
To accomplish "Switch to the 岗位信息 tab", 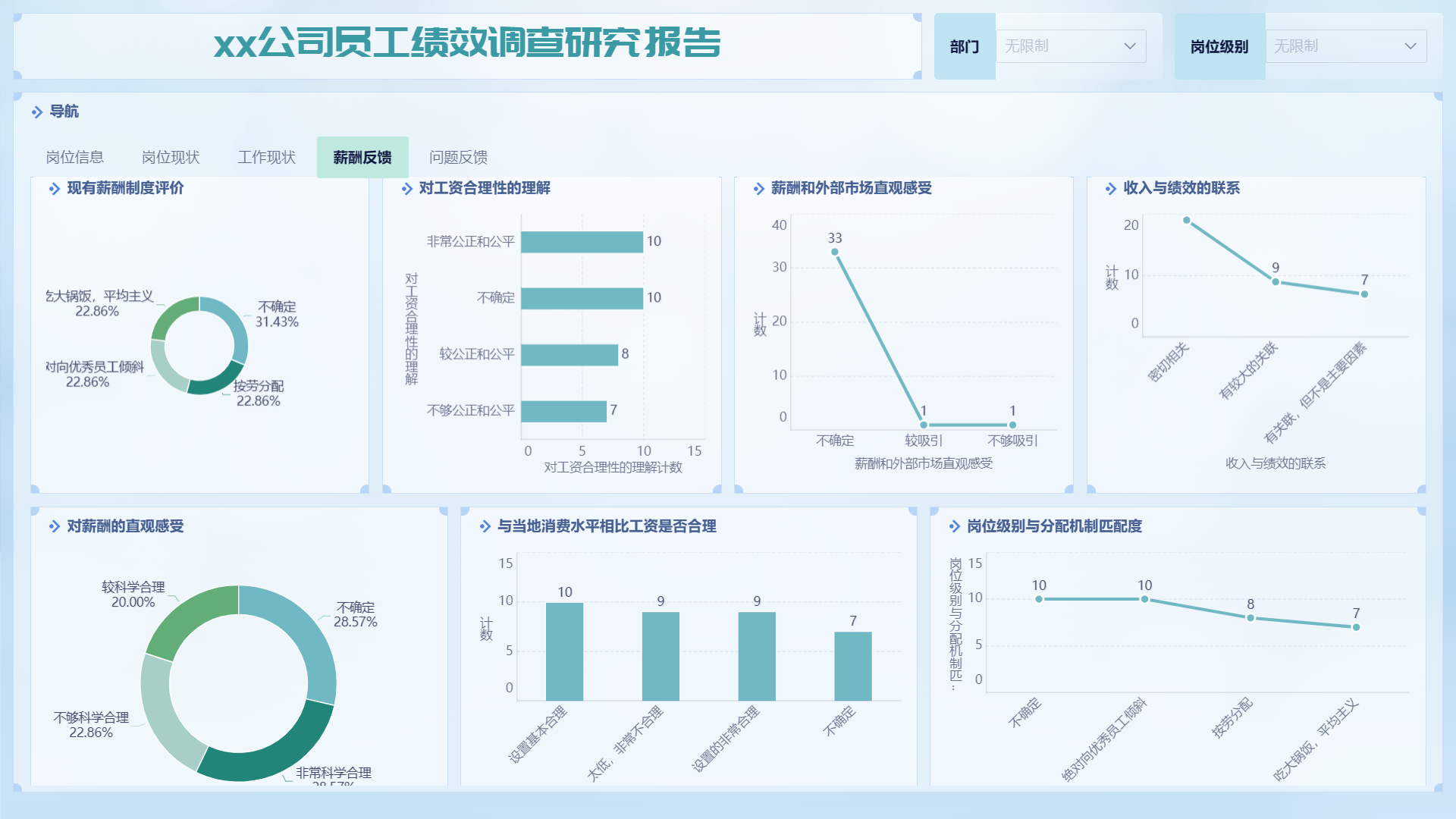I will click(74, 157).
